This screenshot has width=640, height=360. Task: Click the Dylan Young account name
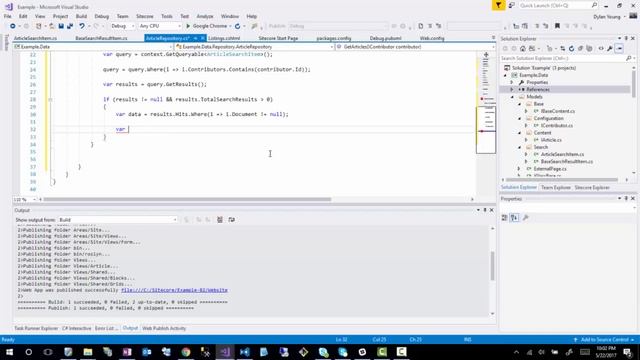(607, 17)
